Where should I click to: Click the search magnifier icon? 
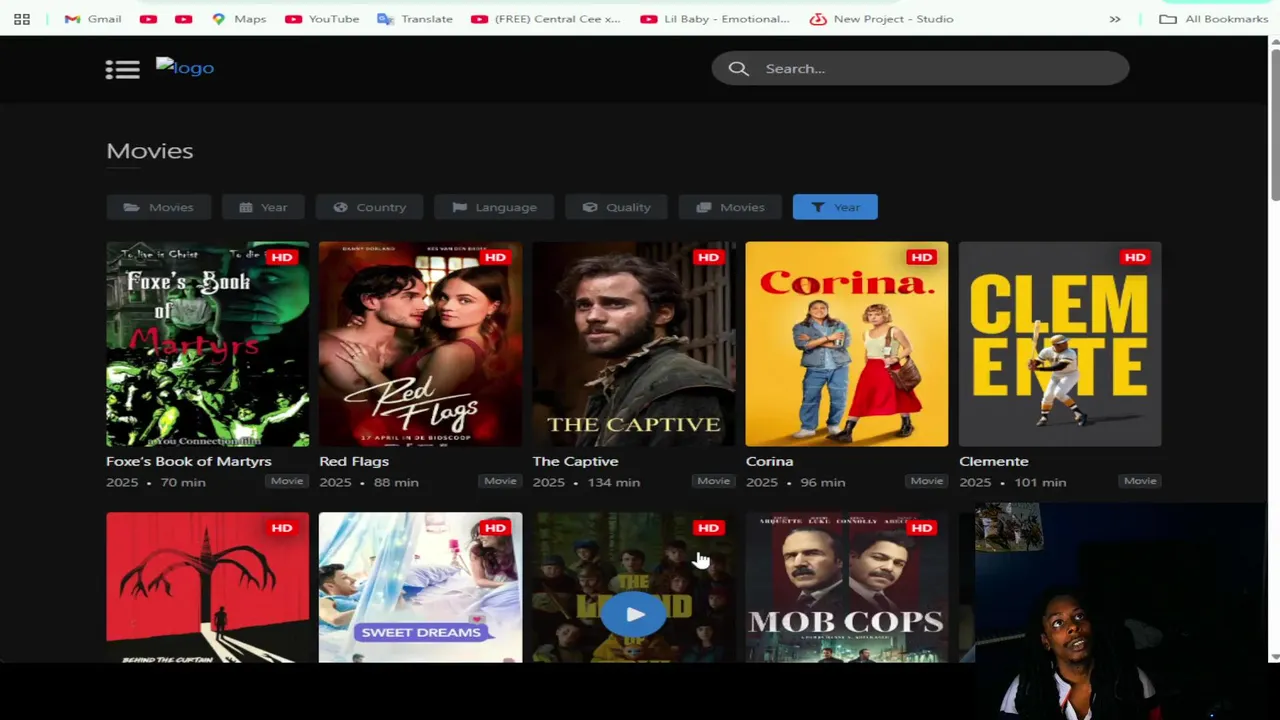(738, 68)
